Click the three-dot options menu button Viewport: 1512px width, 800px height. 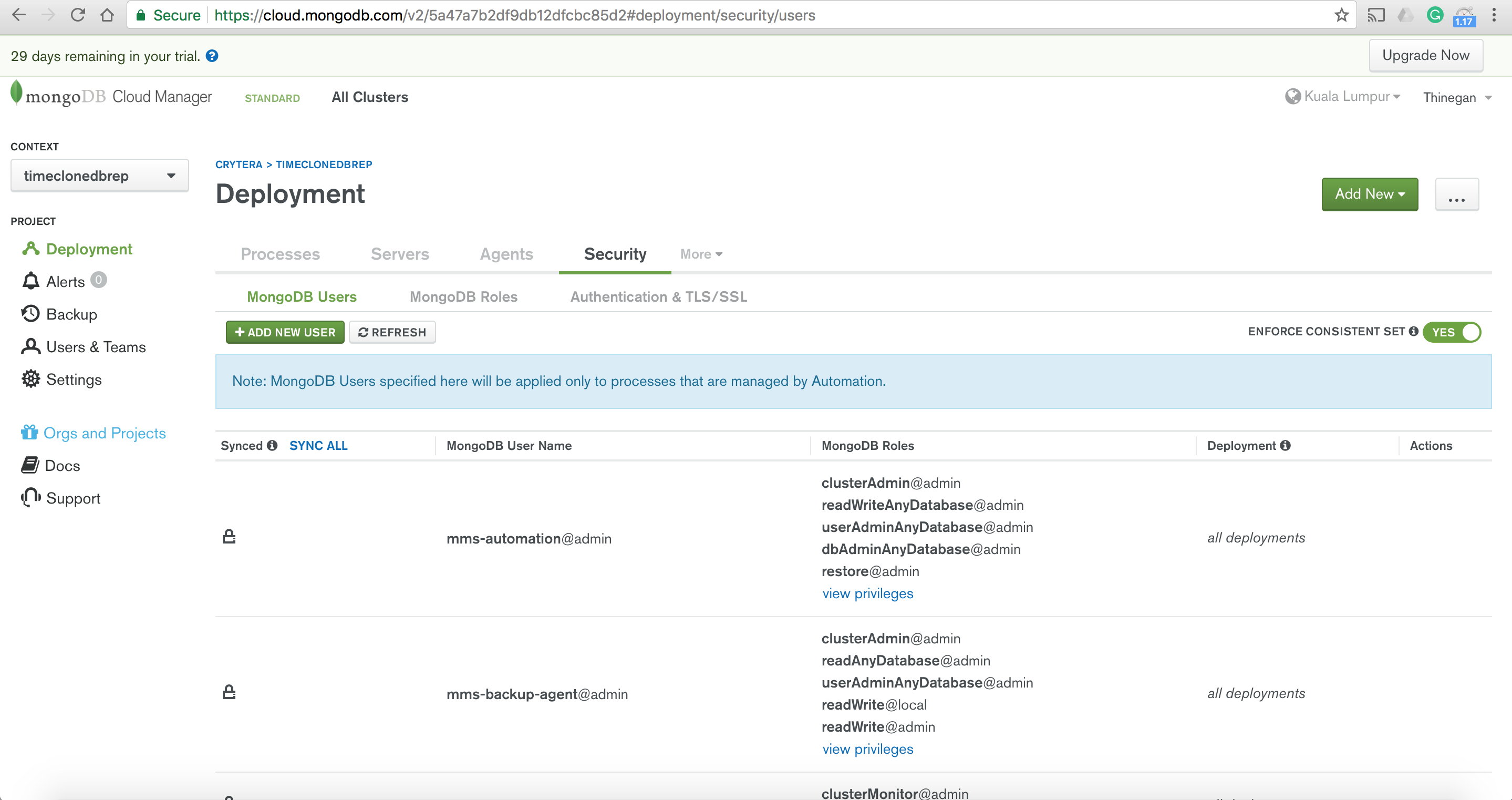tap(1457, 194)
